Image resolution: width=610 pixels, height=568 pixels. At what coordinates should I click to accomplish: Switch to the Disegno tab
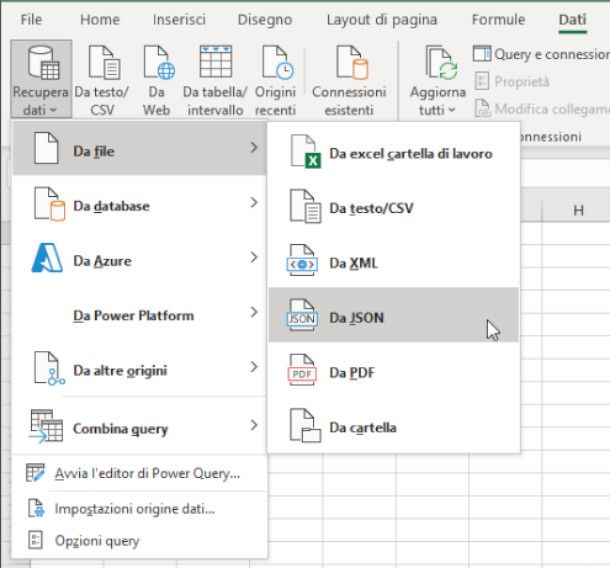(265, 19)
